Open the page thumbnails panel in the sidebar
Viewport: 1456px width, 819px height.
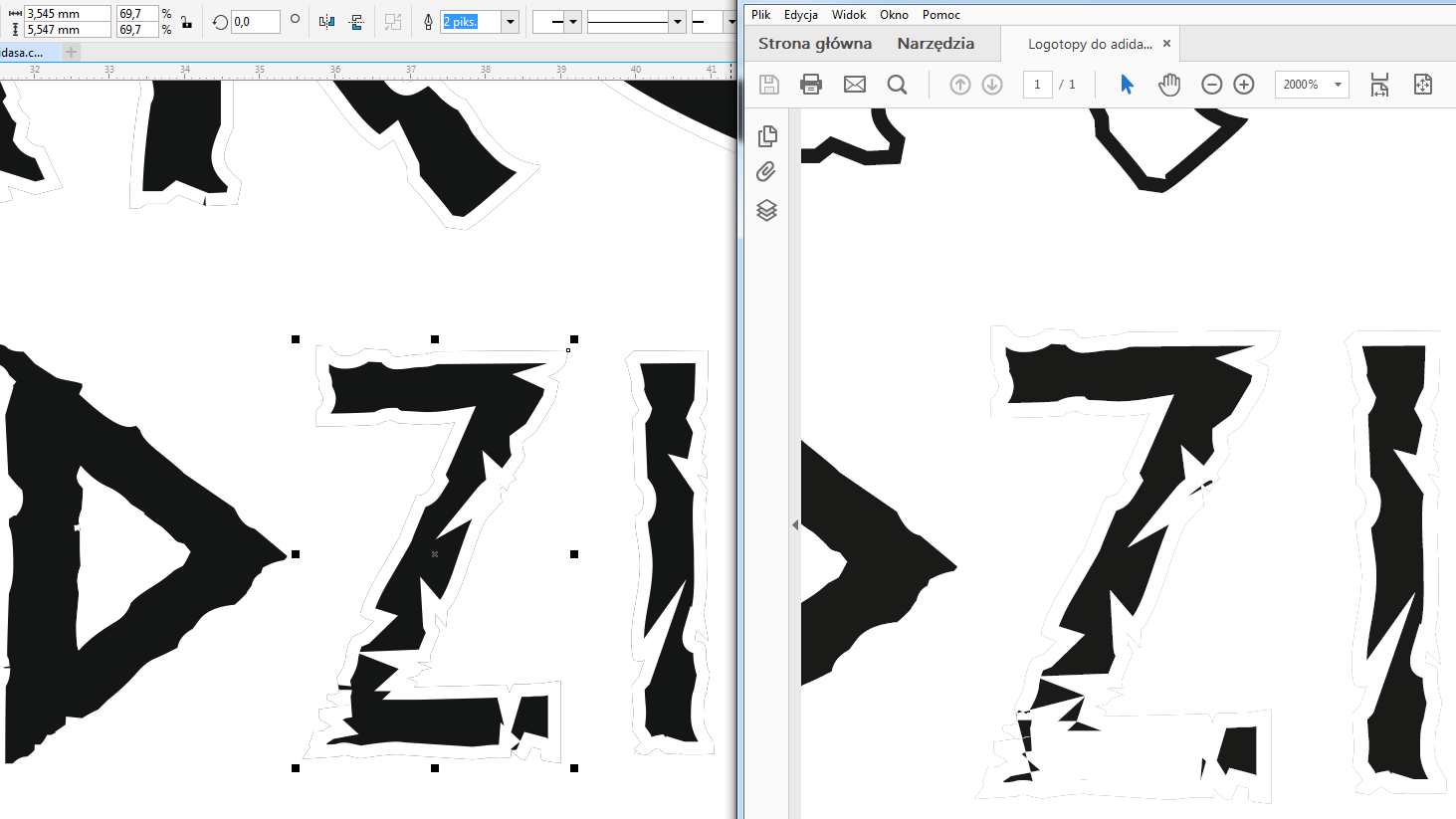pos(767,136)
